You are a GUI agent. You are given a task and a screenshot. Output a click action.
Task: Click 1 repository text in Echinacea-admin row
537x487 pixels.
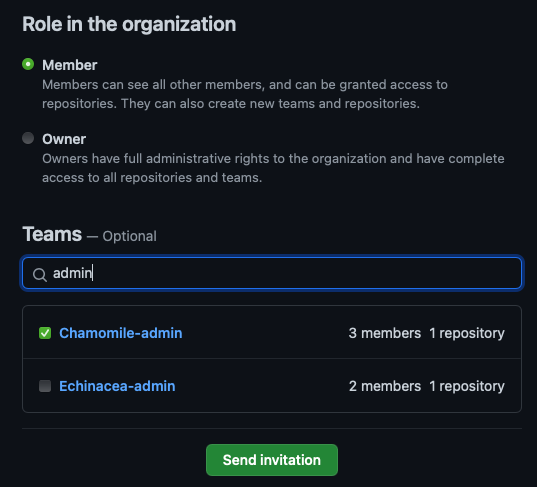click(x=467, y=386)
